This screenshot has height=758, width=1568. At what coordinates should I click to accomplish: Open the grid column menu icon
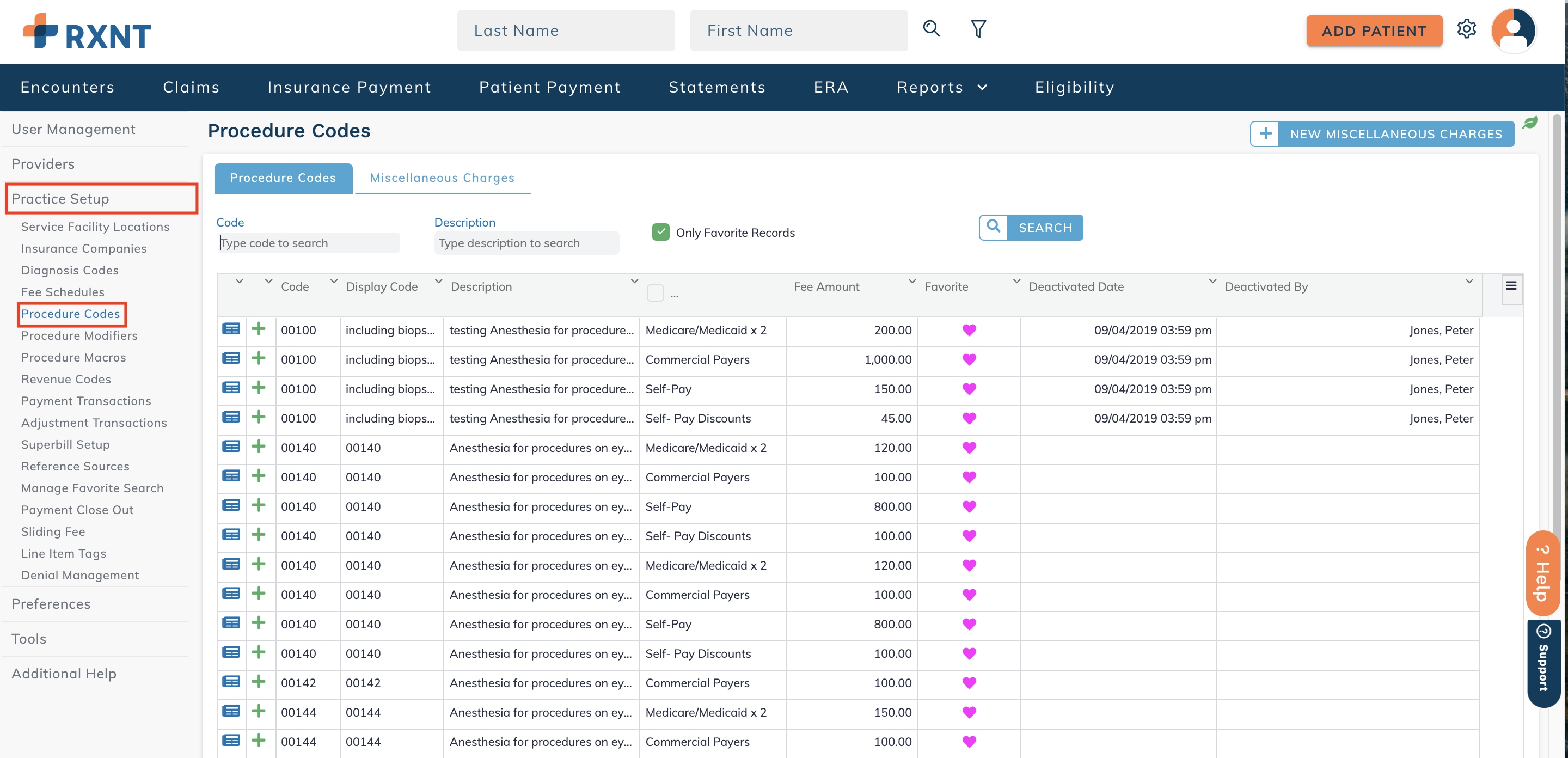[x=1511, y=286]
